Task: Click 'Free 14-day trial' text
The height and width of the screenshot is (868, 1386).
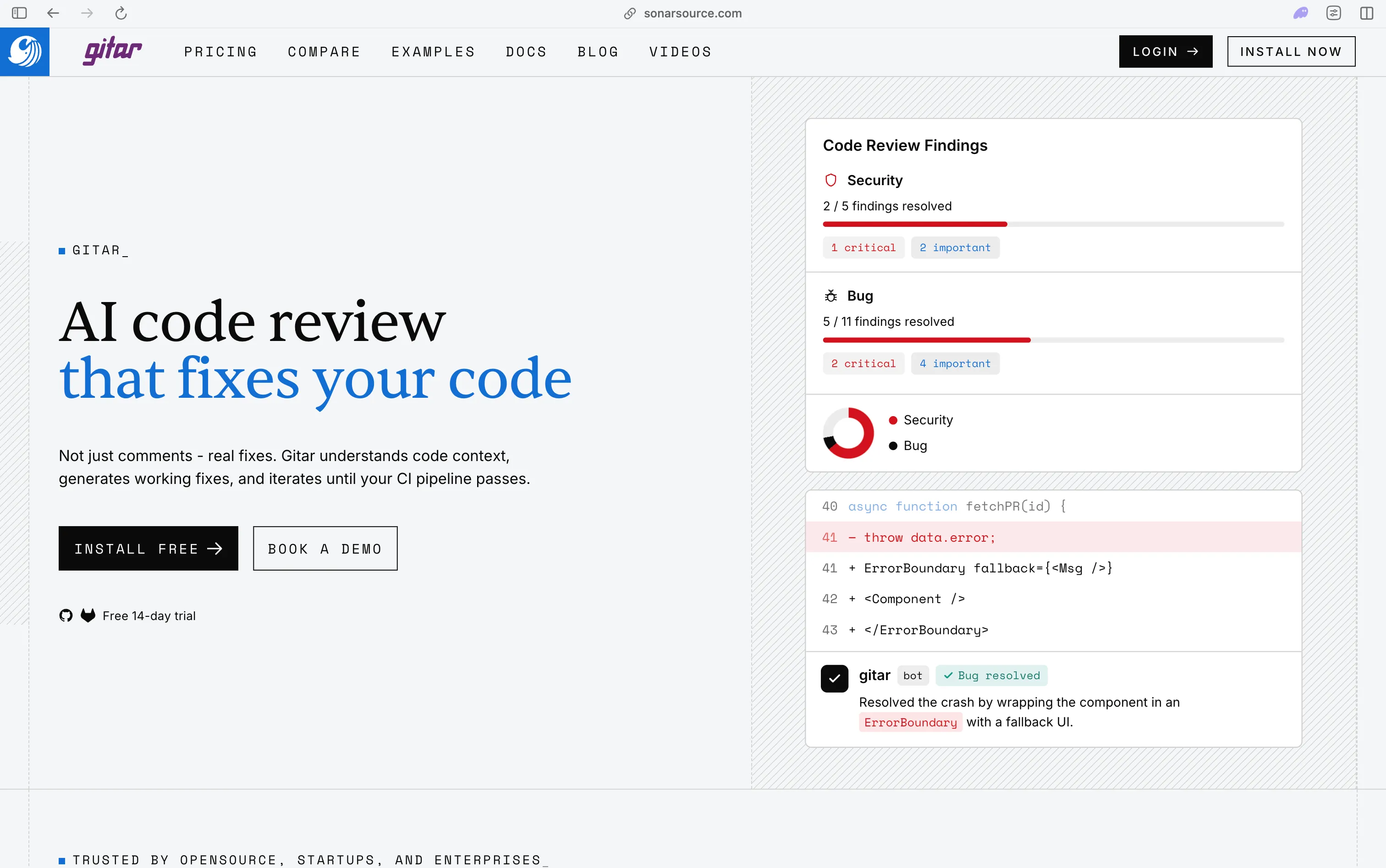Action: pyautogui.click(x=148, y=615)
